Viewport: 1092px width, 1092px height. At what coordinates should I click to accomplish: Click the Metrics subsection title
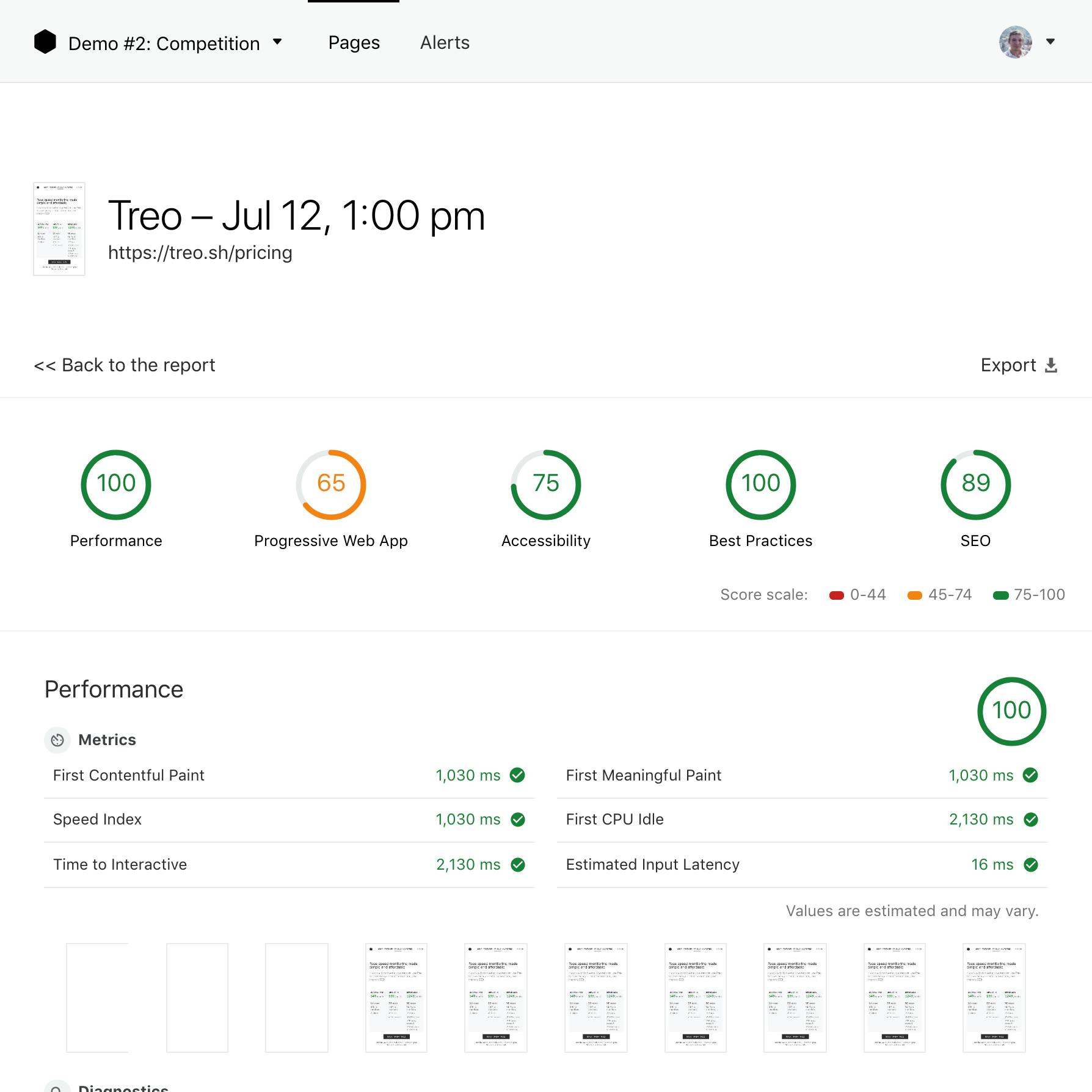(x=107, y=740)
